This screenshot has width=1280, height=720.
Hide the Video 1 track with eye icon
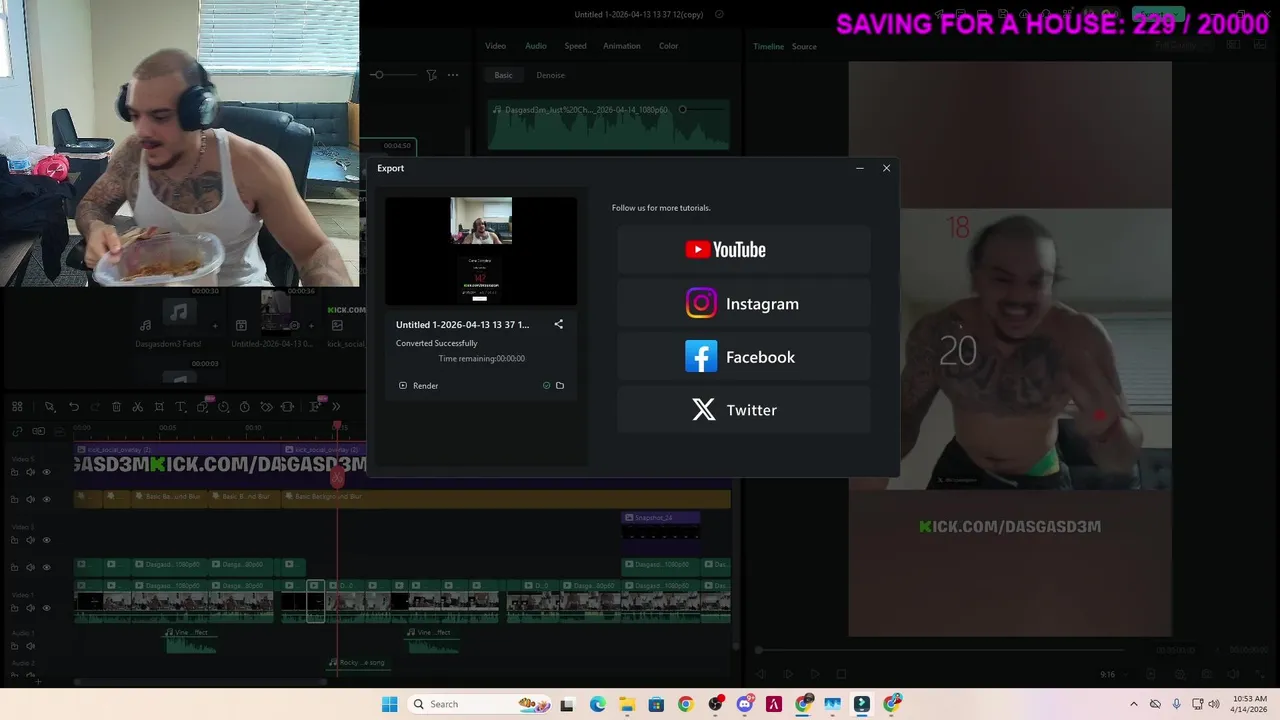[x=46, y=608]
